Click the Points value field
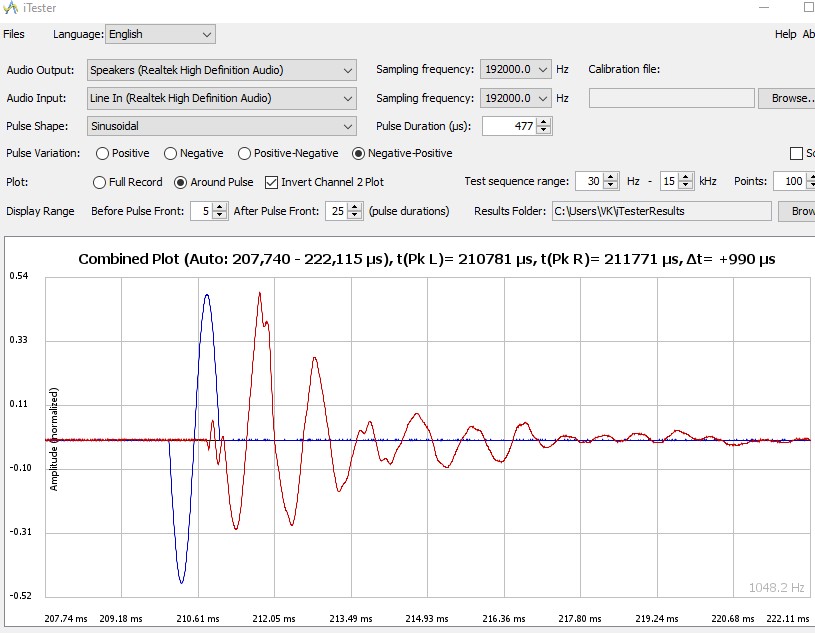815x633 pixels. (x=790, y=181)
